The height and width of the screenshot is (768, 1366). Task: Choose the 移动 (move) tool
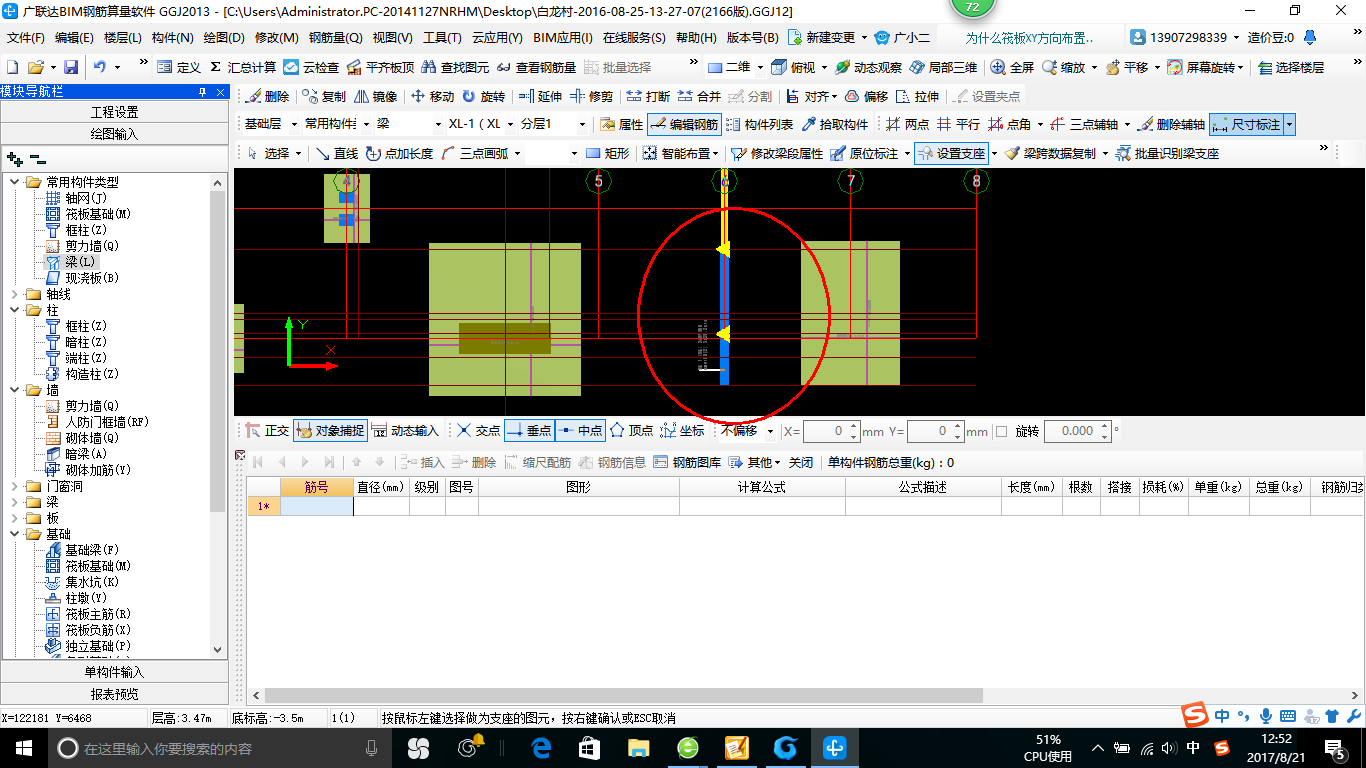tap(432, 97)
